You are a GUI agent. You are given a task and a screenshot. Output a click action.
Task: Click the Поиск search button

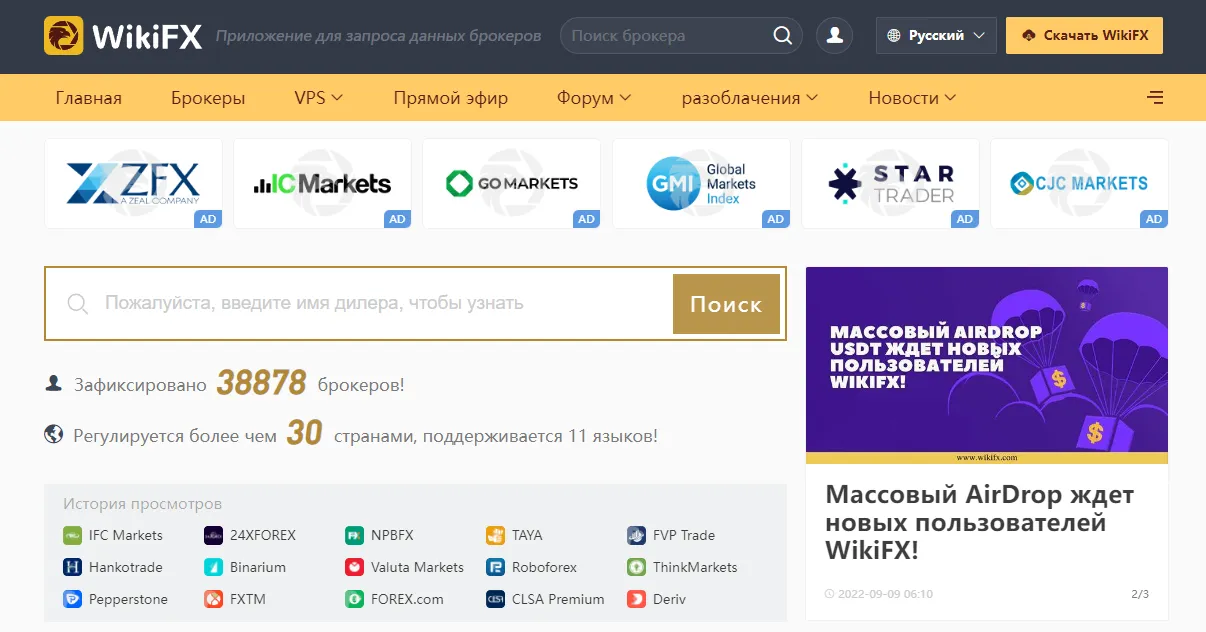[726, 304]
